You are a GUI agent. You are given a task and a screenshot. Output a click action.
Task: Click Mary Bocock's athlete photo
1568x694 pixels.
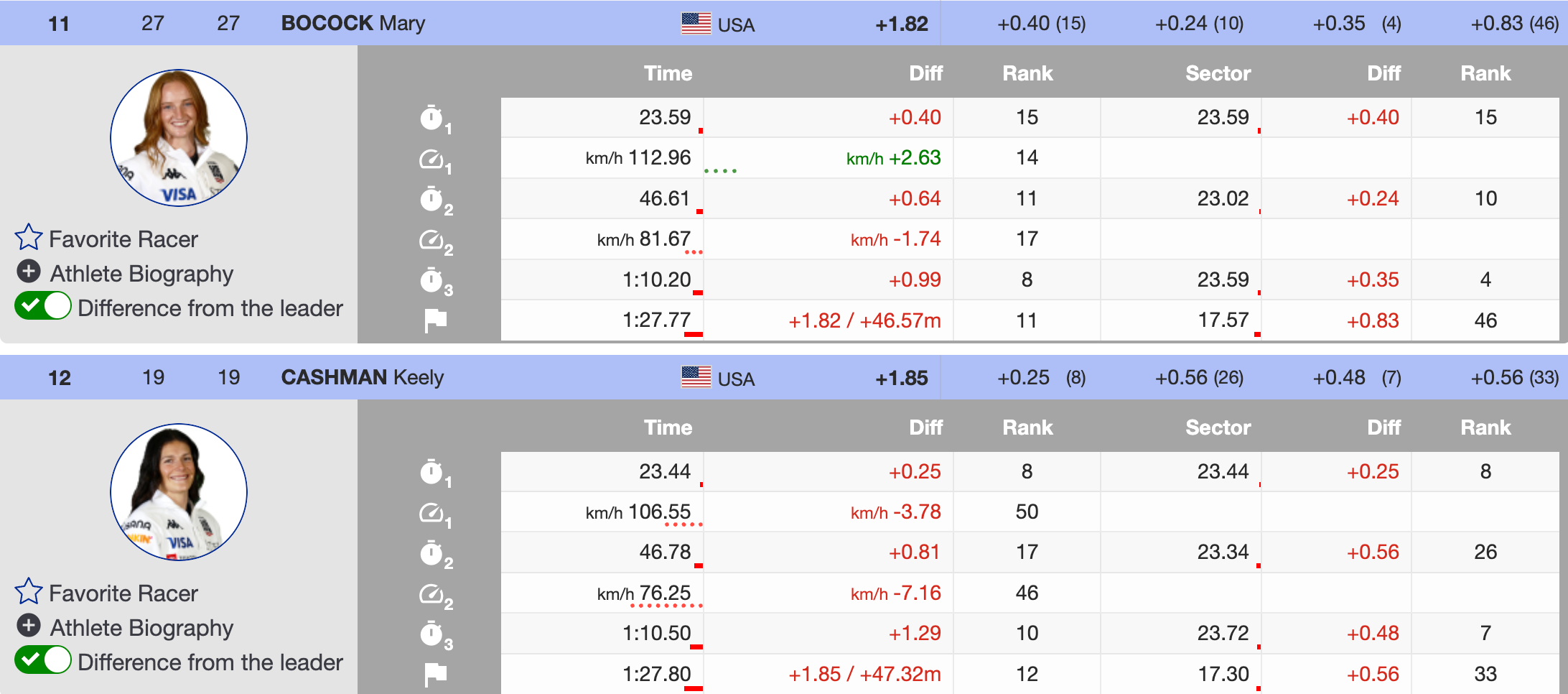pyautogui.click(x=179, y=138)
